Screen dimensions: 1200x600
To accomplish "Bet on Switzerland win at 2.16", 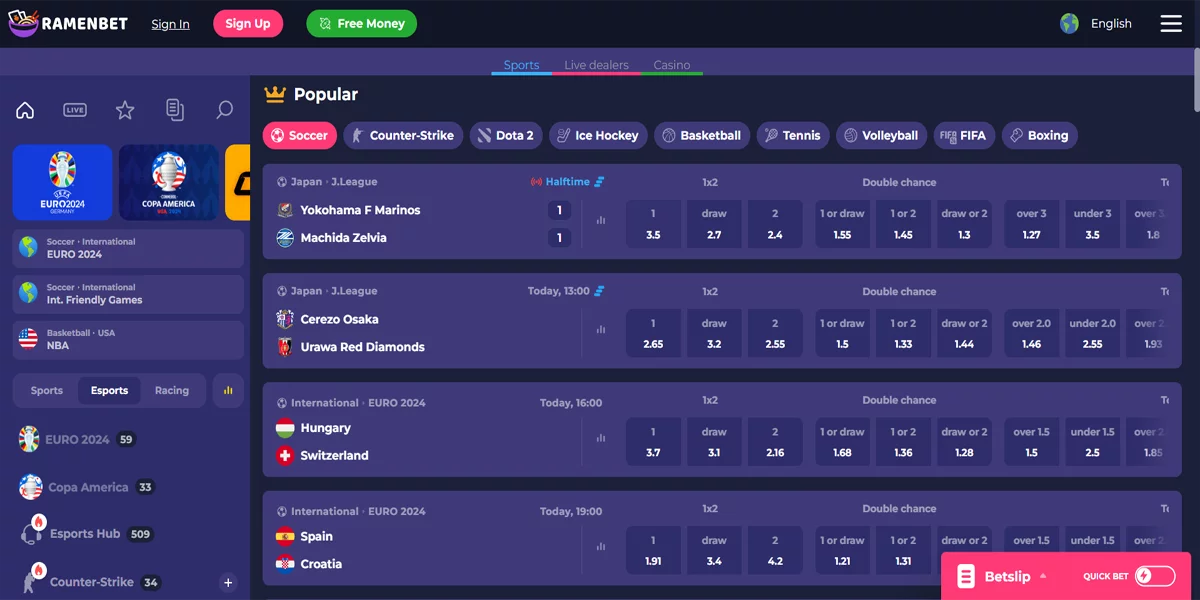I will [775, 442].
